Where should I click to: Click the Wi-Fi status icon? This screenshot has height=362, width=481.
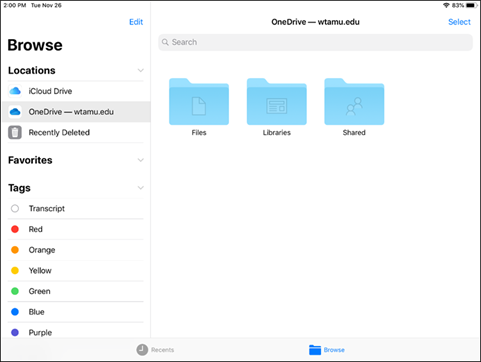click(x=446, y=5)
